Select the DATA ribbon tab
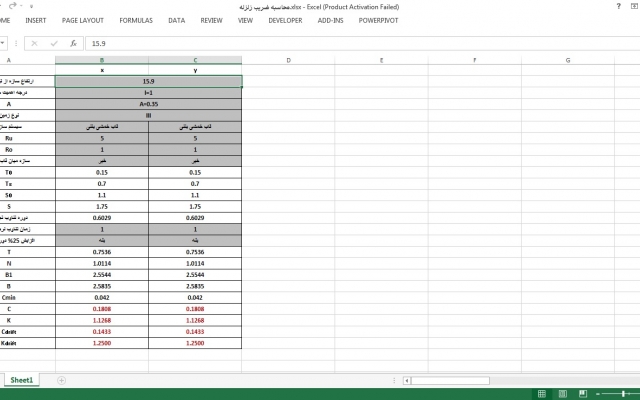Viewport: 640px width, 400px height. click(x=177, y=20)
